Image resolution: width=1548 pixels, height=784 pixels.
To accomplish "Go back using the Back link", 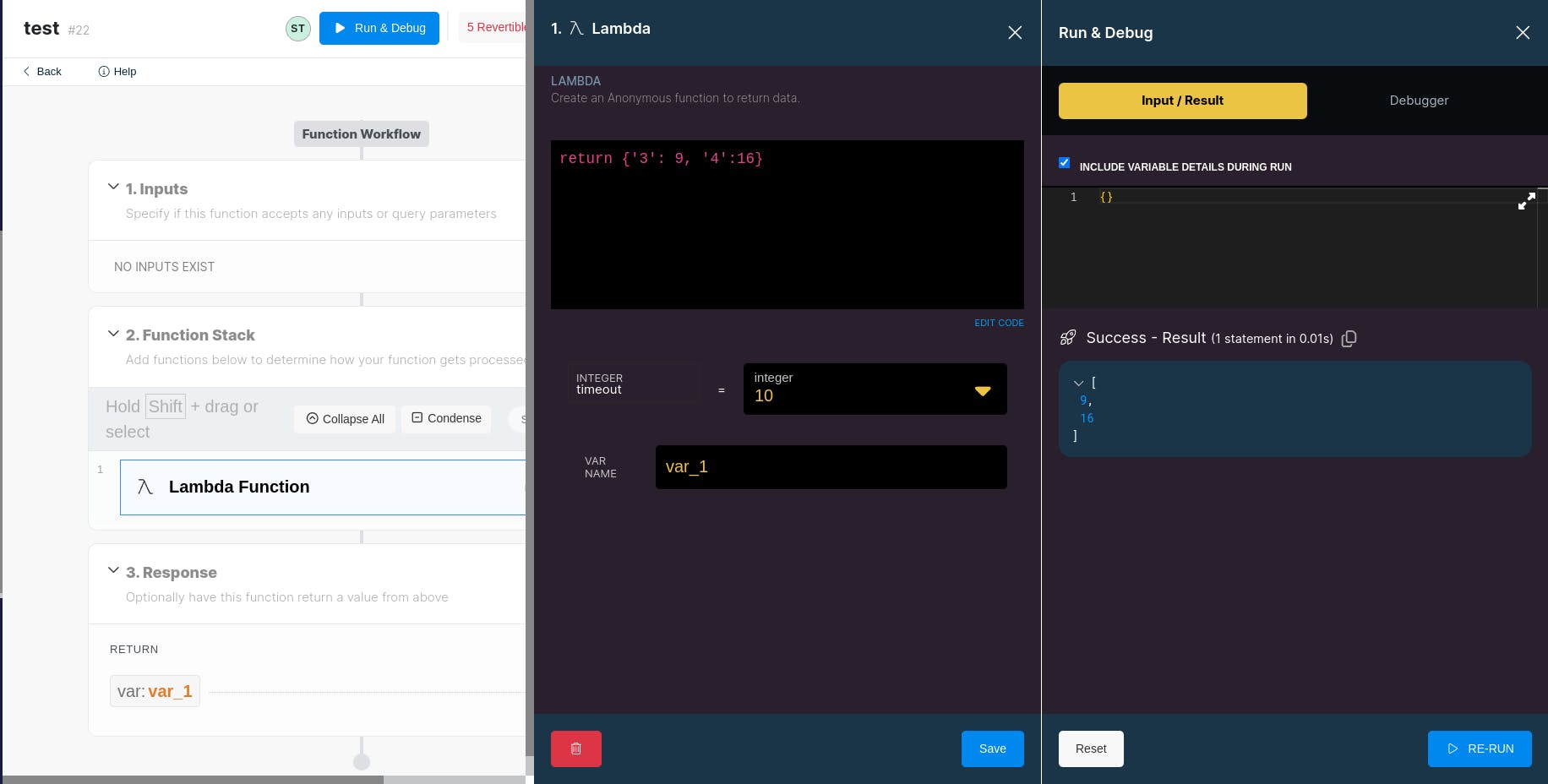I will (42, 71).
